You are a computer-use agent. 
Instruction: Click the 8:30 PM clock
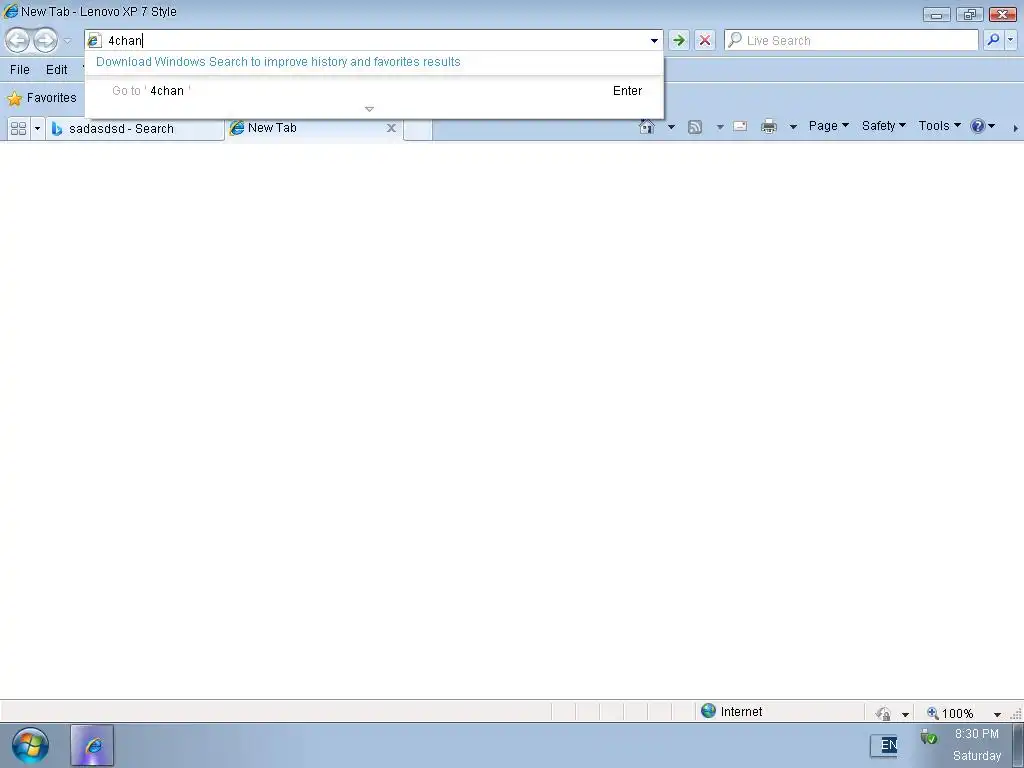coord(976,734)
